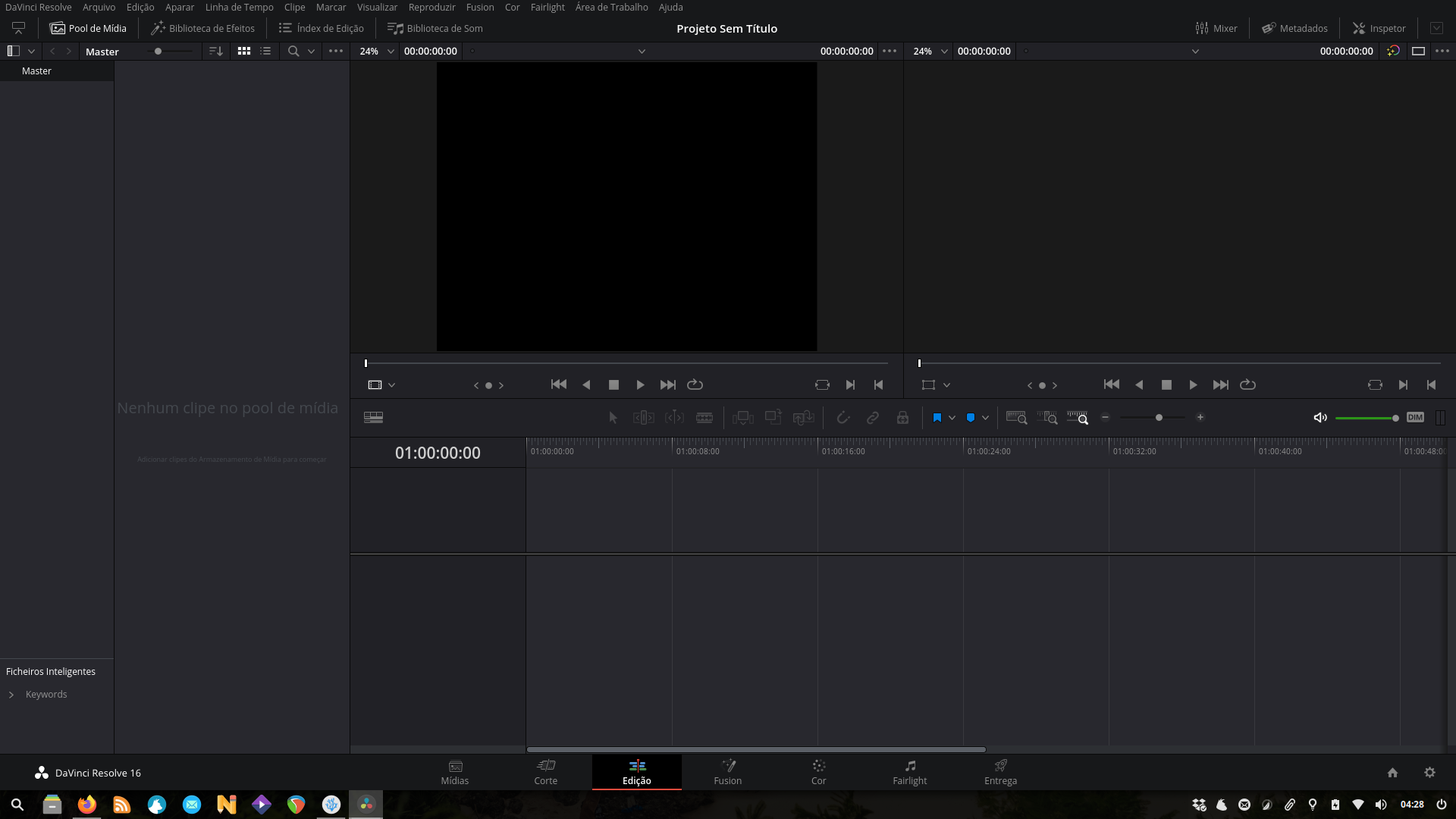Select the Trim Edit Mode tool

coord(643,417)
